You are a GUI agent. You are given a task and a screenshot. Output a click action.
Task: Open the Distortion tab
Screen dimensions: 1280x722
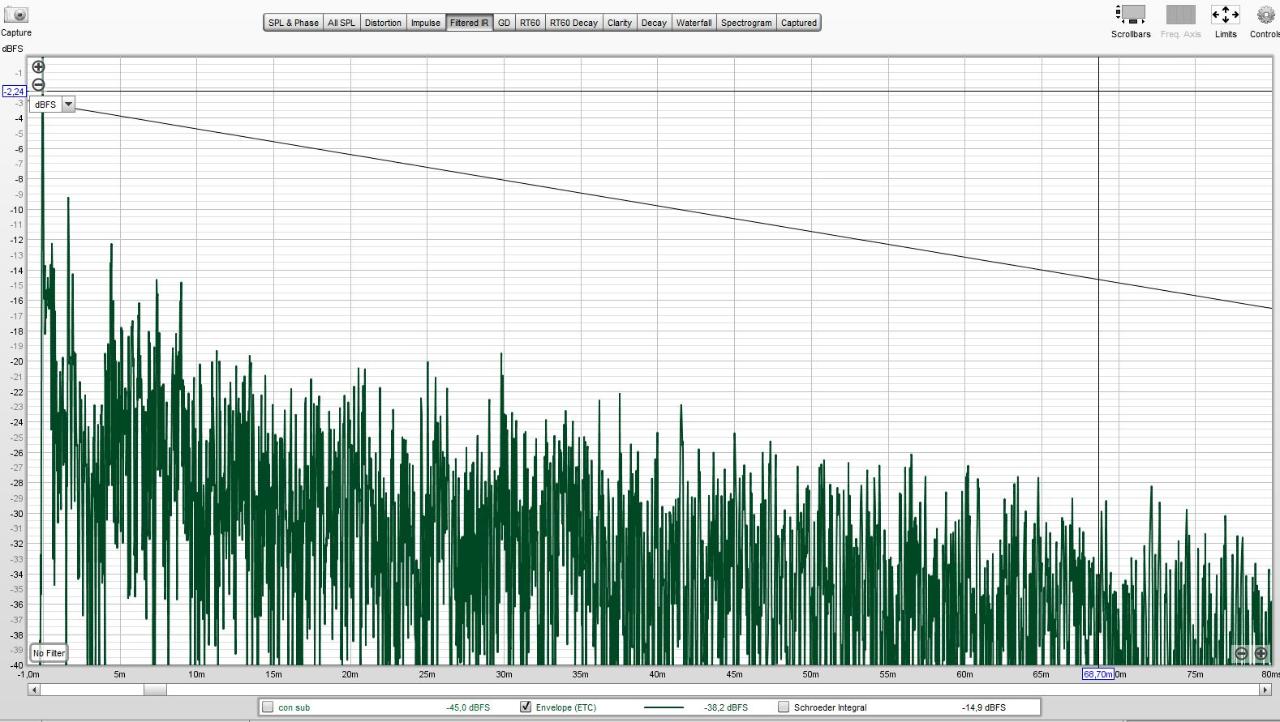[383, 23]
